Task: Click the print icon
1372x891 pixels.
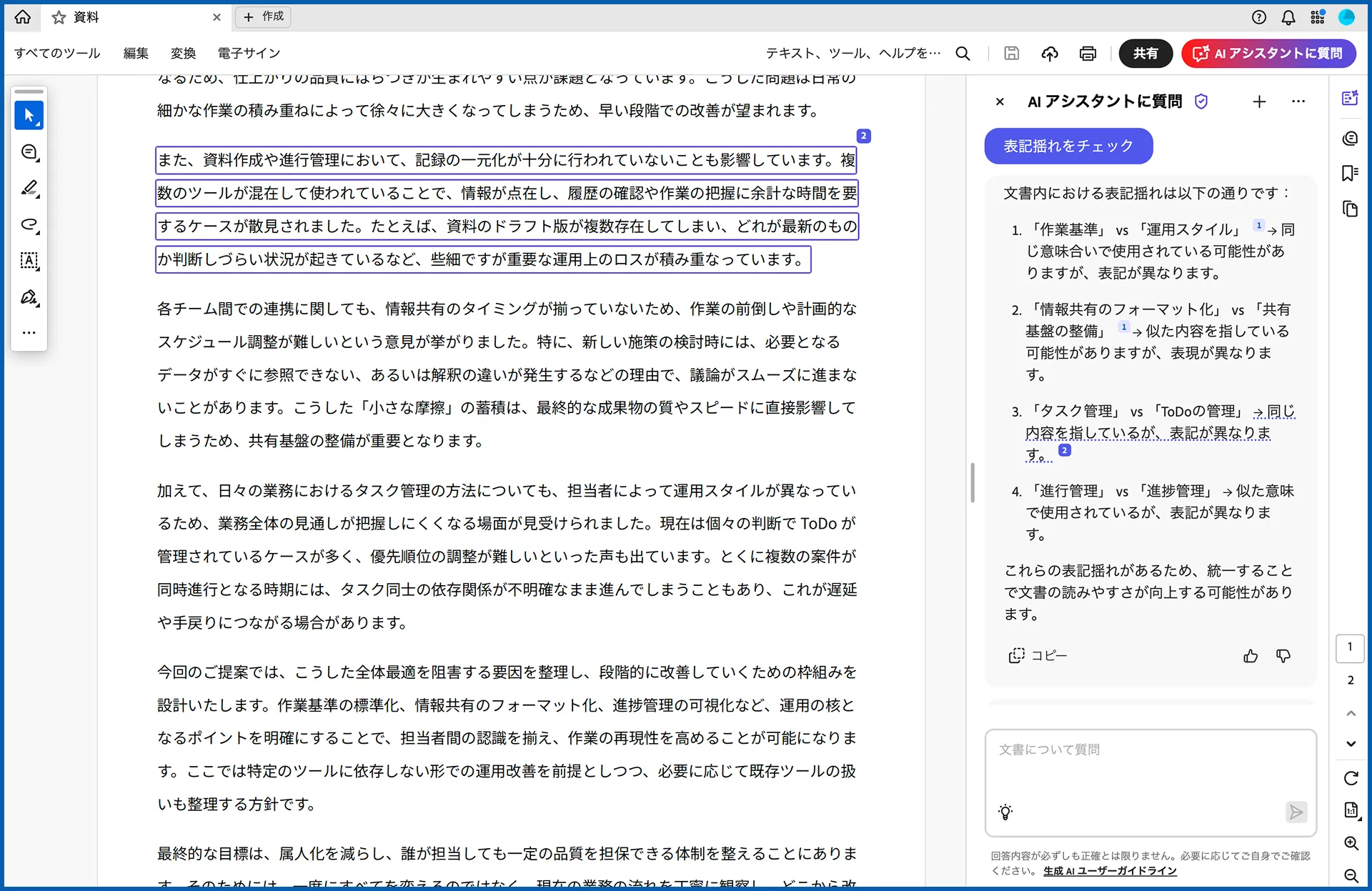Action: point(1088,54)
